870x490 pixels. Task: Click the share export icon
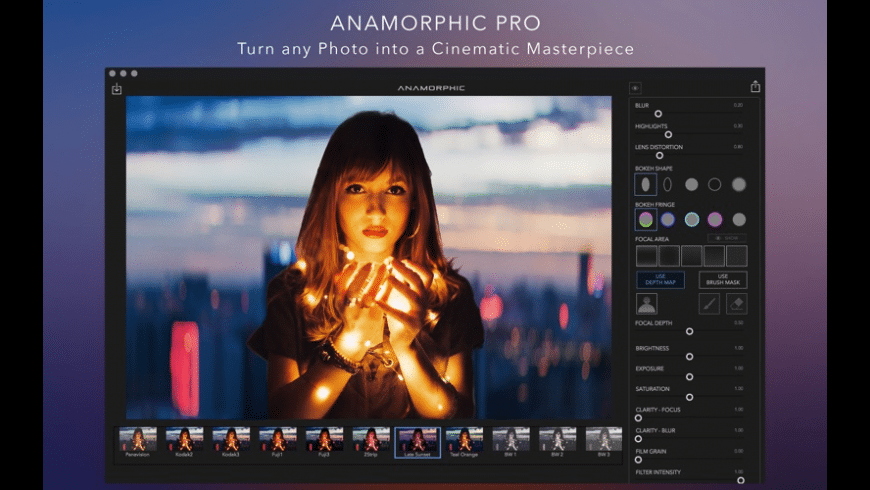tap(755, 87)
